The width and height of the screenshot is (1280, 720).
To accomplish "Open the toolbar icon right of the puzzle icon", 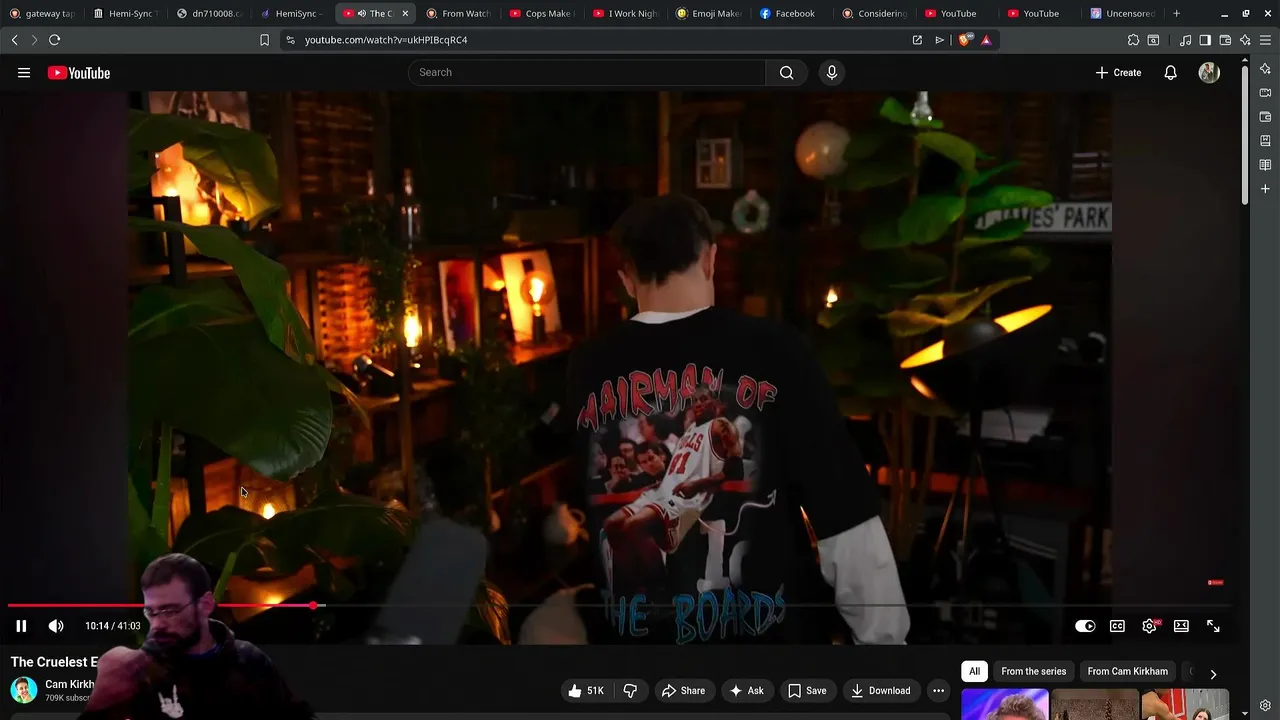I will click(1153, 40).
